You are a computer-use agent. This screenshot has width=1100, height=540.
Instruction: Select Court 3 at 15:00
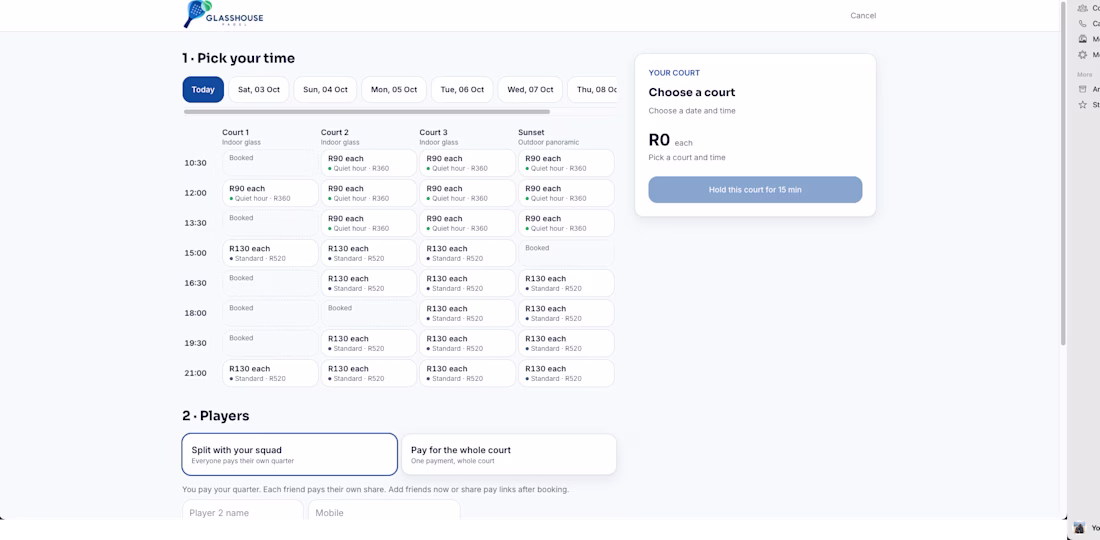467,253
